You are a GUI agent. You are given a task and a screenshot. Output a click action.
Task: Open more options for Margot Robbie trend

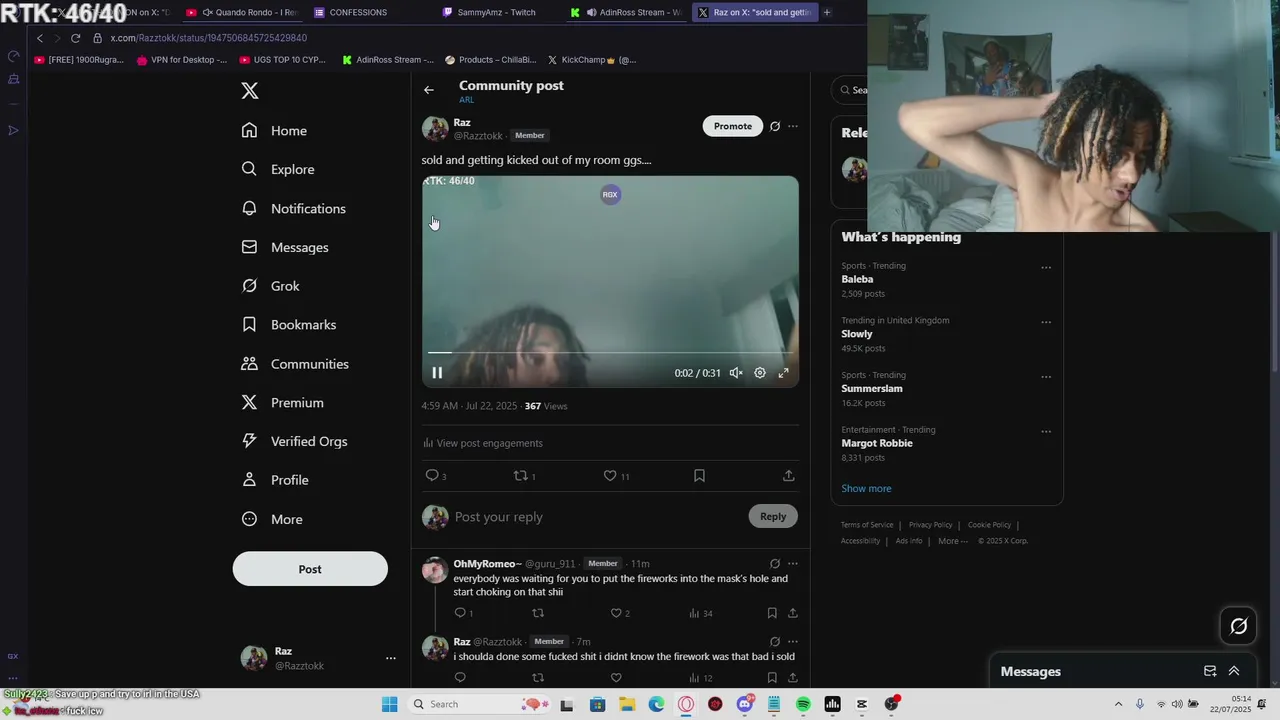pyautogui.click(x=1046, y=432)
